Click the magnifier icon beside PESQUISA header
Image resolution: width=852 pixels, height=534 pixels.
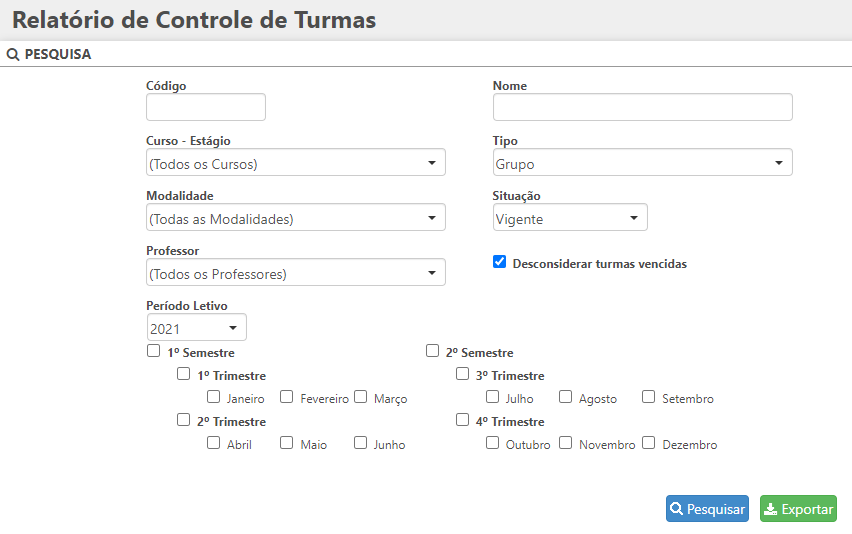pos(13,55)
